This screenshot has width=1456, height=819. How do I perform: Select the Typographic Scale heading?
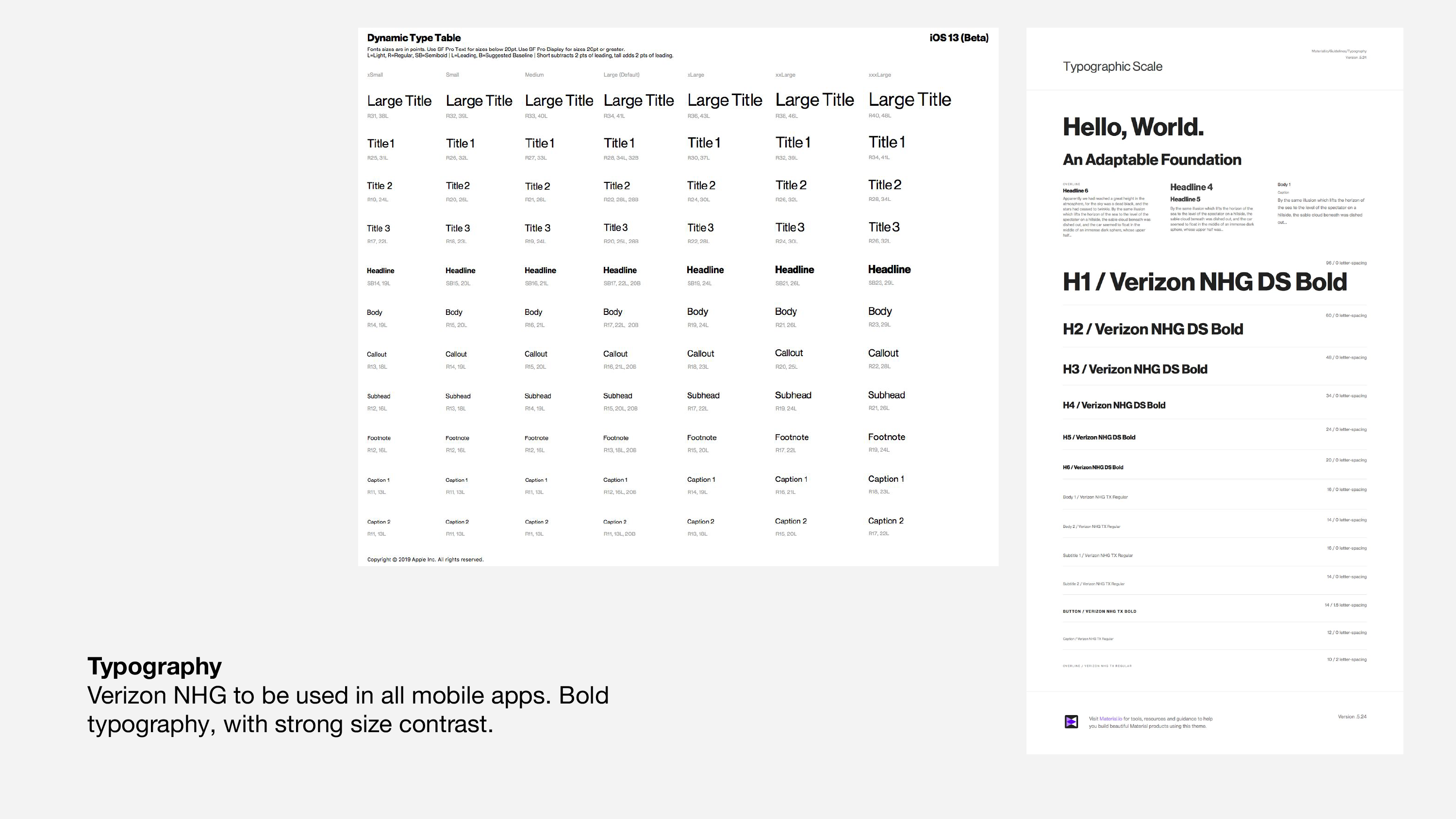point(1112,66)
